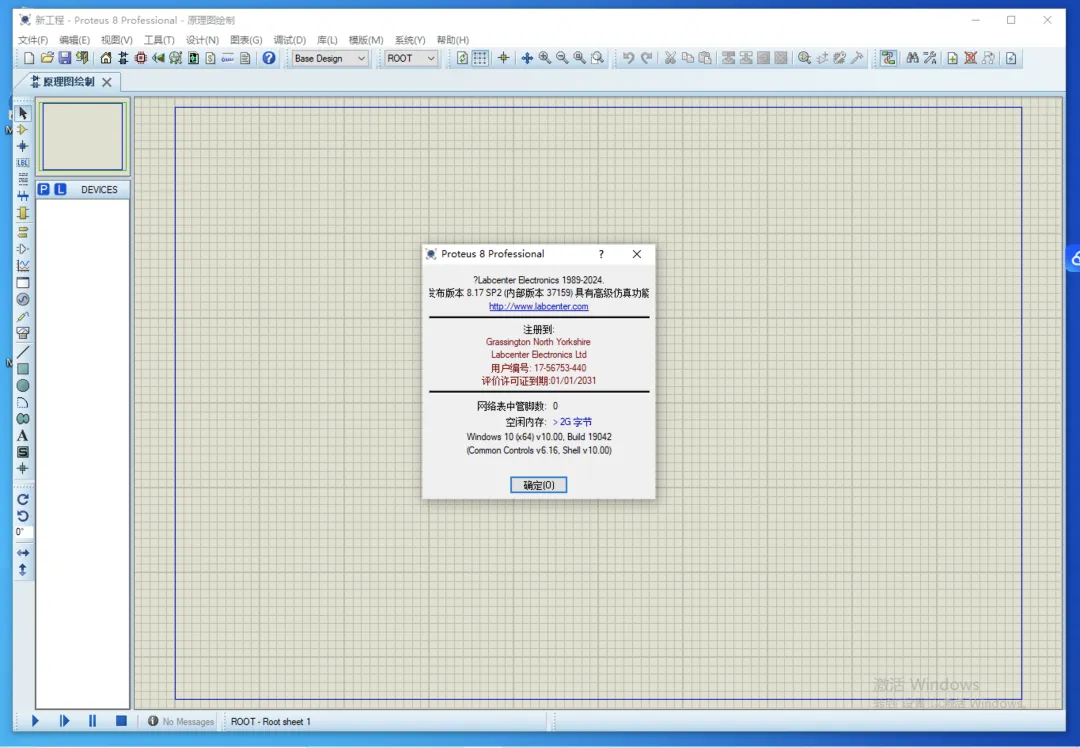
Task: Open the blue question mark help icon
Action: 269,59
